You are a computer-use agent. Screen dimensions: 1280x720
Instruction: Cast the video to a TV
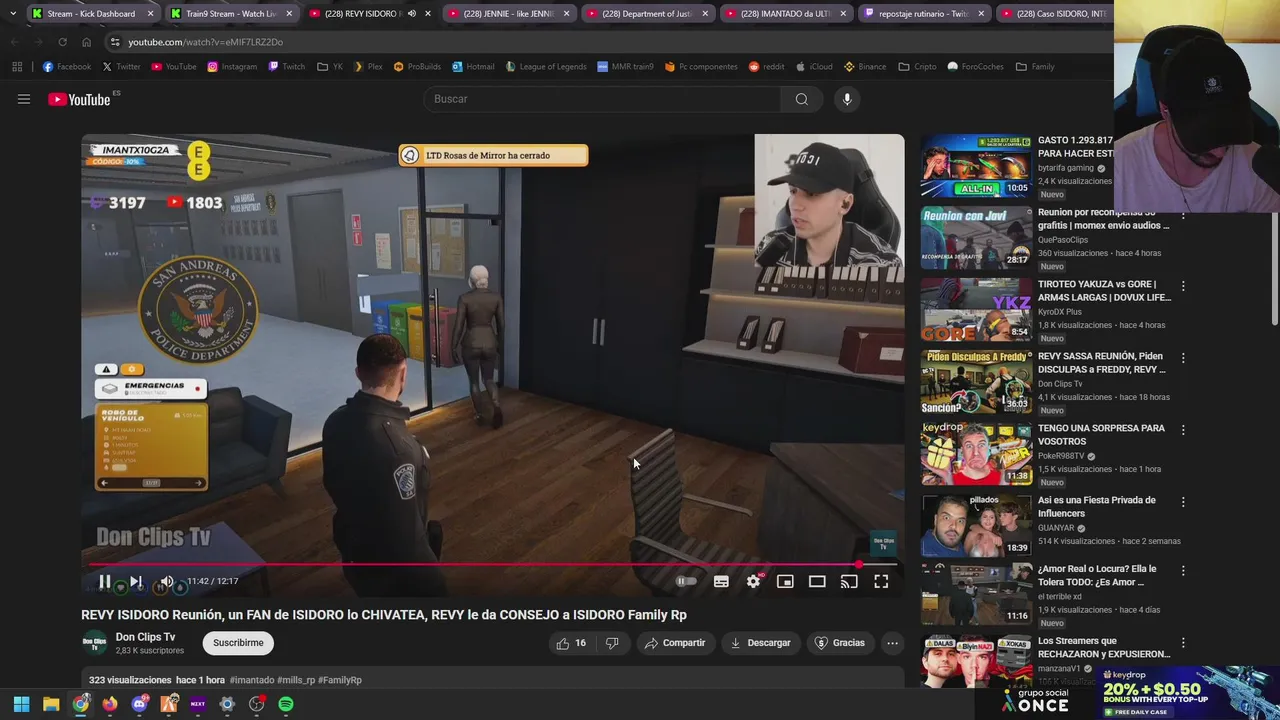849,581
